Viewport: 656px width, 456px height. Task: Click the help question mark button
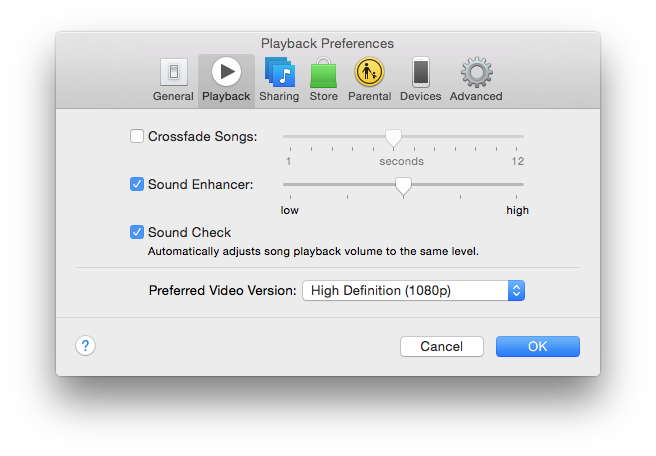pyautogui.click(x=85, y=346)
